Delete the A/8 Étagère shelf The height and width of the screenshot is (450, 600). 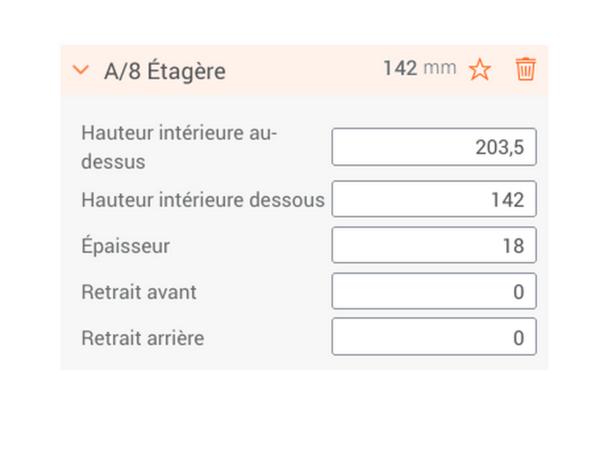click(526, 70)
